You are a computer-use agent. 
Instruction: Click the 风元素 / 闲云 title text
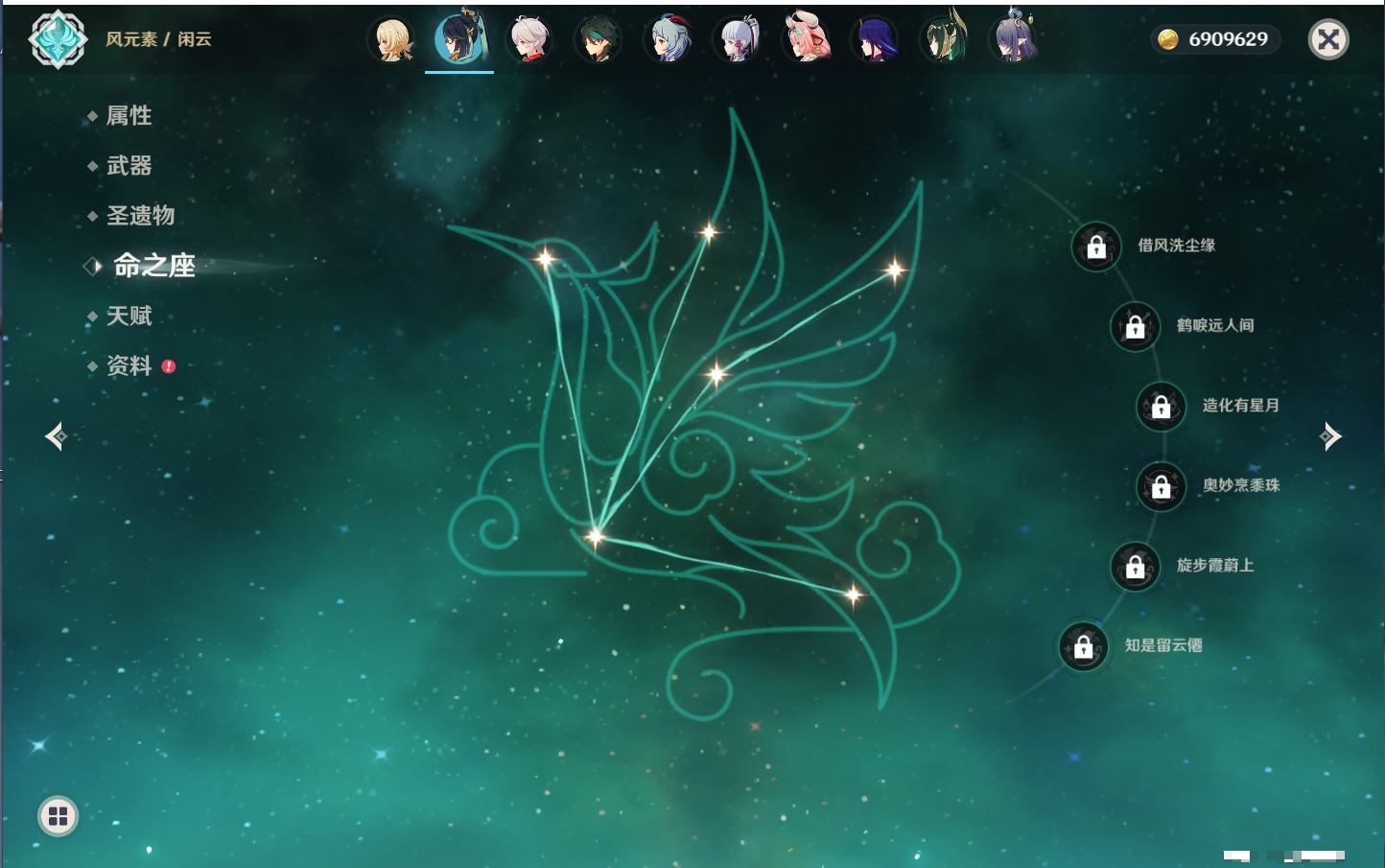click(158, 39)
